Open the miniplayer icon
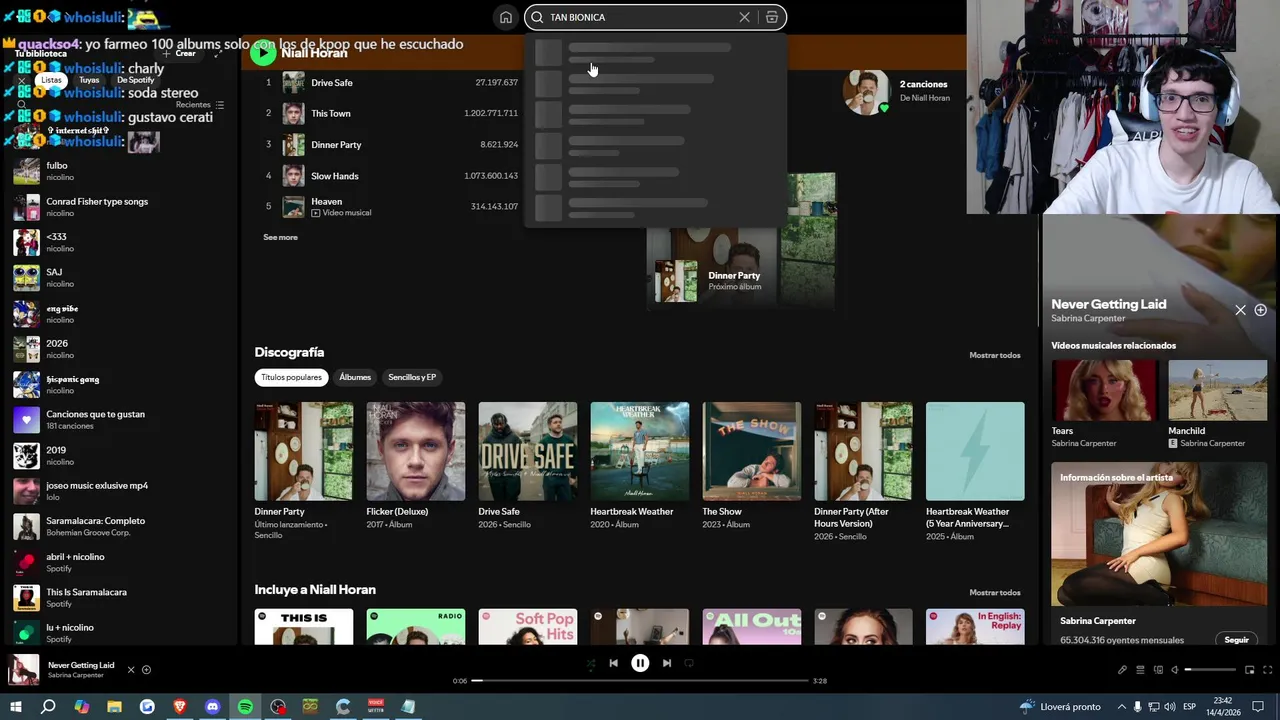 click(x=1249, y=670)
